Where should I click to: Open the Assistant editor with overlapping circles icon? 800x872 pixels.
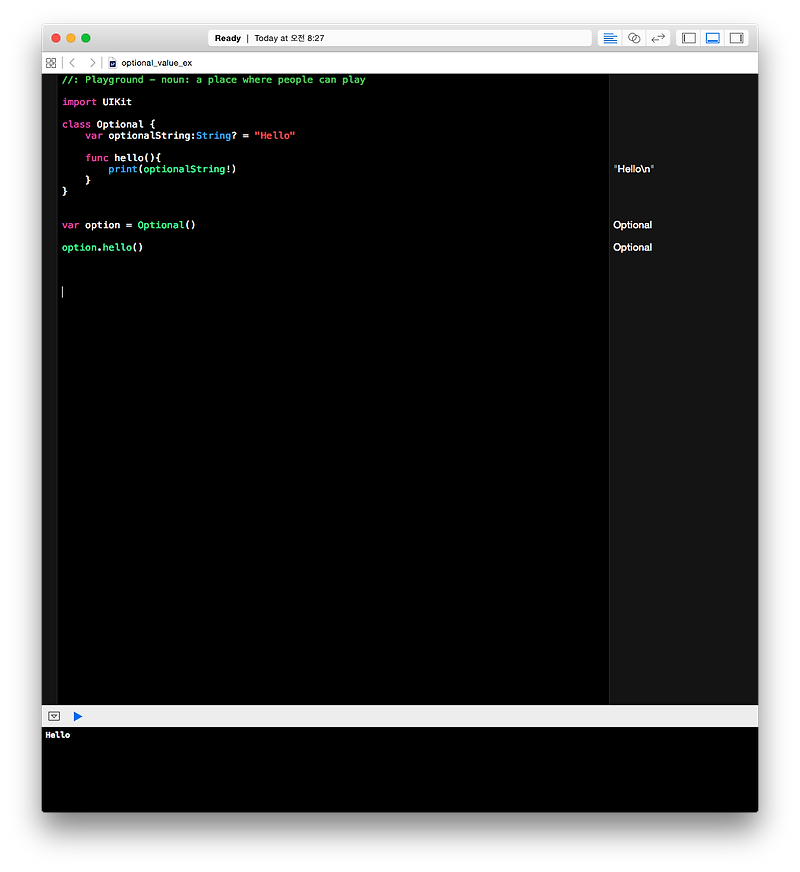point(633,37)
